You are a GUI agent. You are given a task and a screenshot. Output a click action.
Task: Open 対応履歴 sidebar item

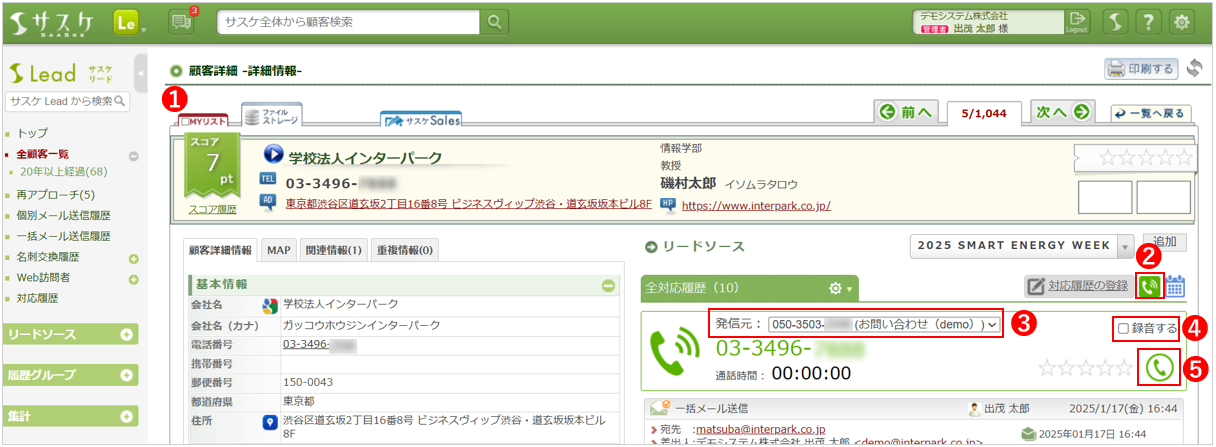click(37, 298)
